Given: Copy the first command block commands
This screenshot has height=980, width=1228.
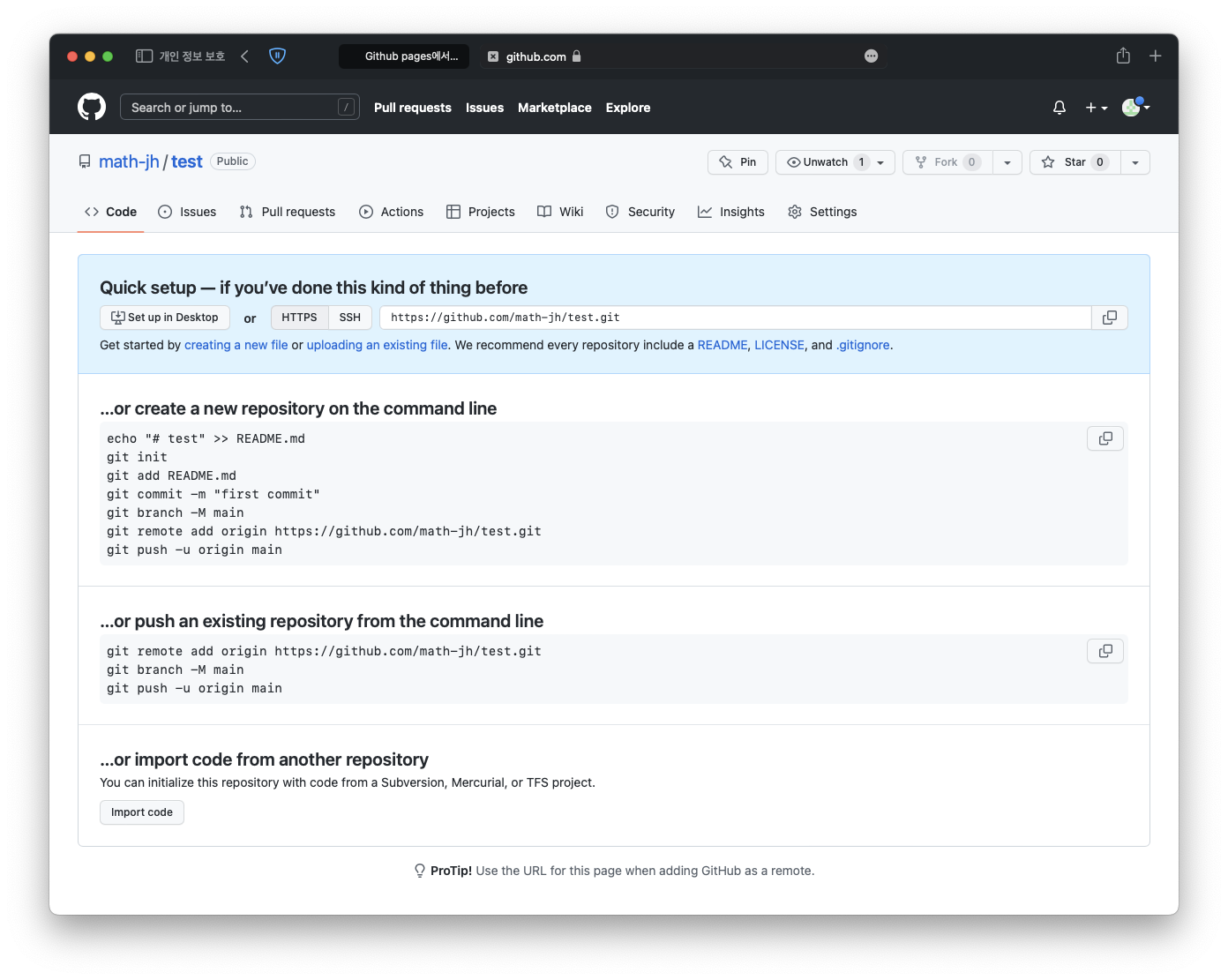Looking at the screenshot, I should tap(1104, 438).
